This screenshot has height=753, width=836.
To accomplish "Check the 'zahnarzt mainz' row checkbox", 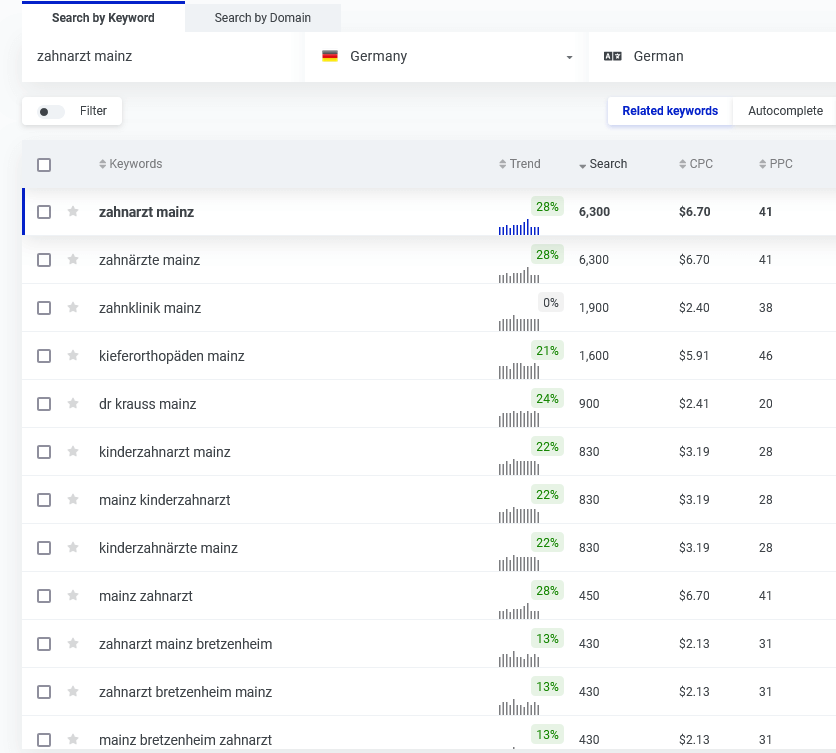I will coord(44,212).
